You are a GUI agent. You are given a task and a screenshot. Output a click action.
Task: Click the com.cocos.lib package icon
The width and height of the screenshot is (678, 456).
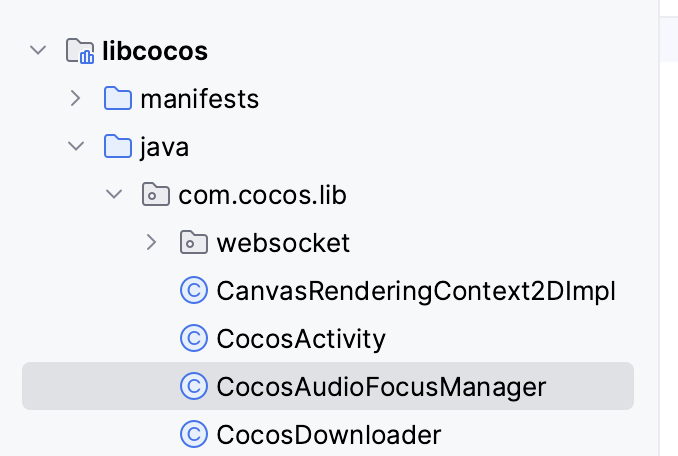tap(156, 195)
